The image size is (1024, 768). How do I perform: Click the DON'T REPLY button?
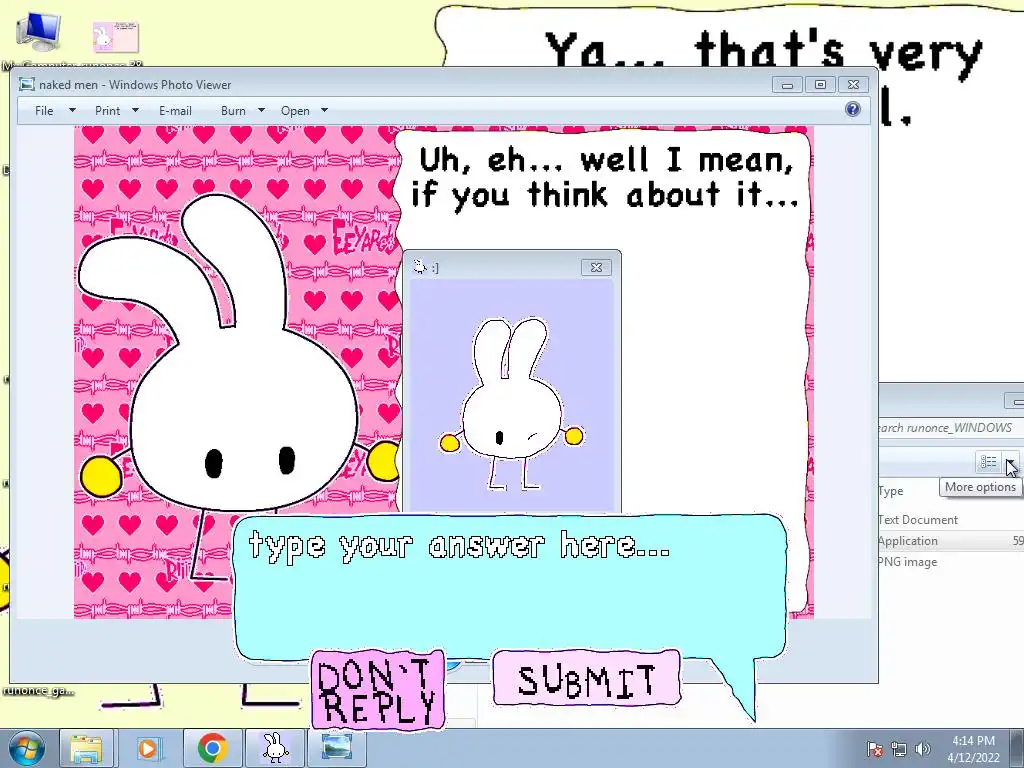coord(378,690)
